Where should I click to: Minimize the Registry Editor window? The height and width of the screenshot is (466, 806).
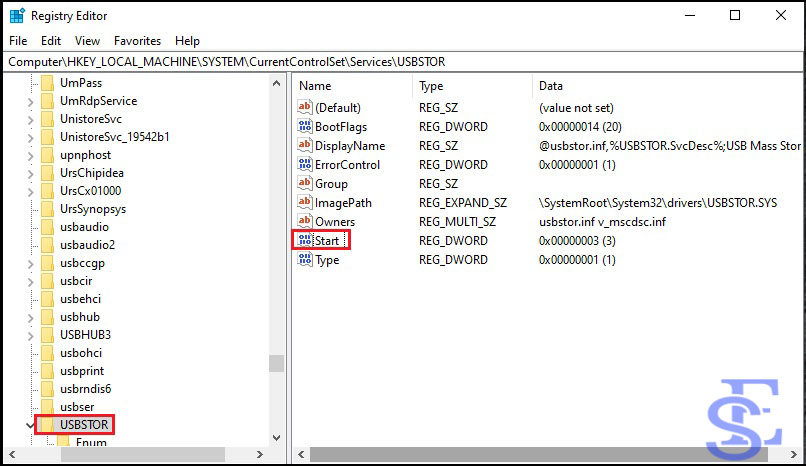click(690, 15)
